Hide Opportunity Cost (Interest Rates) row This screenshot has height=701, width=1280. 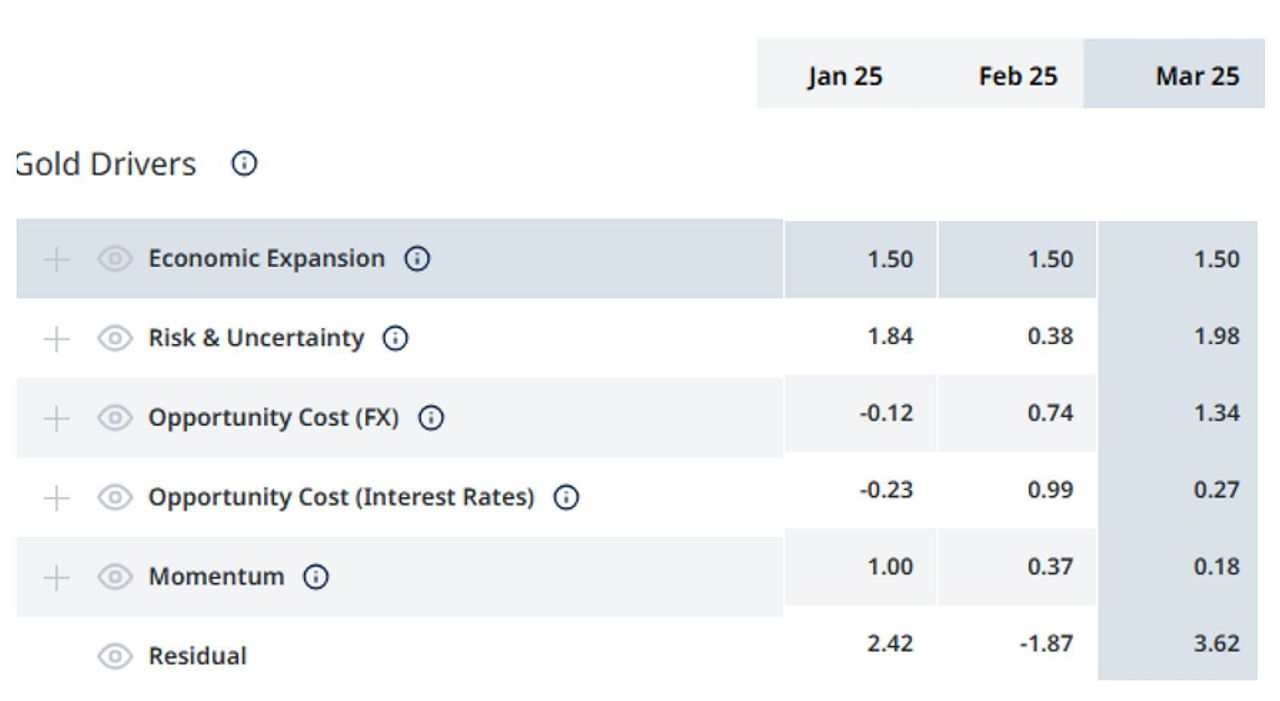click(x=115, y=497)
